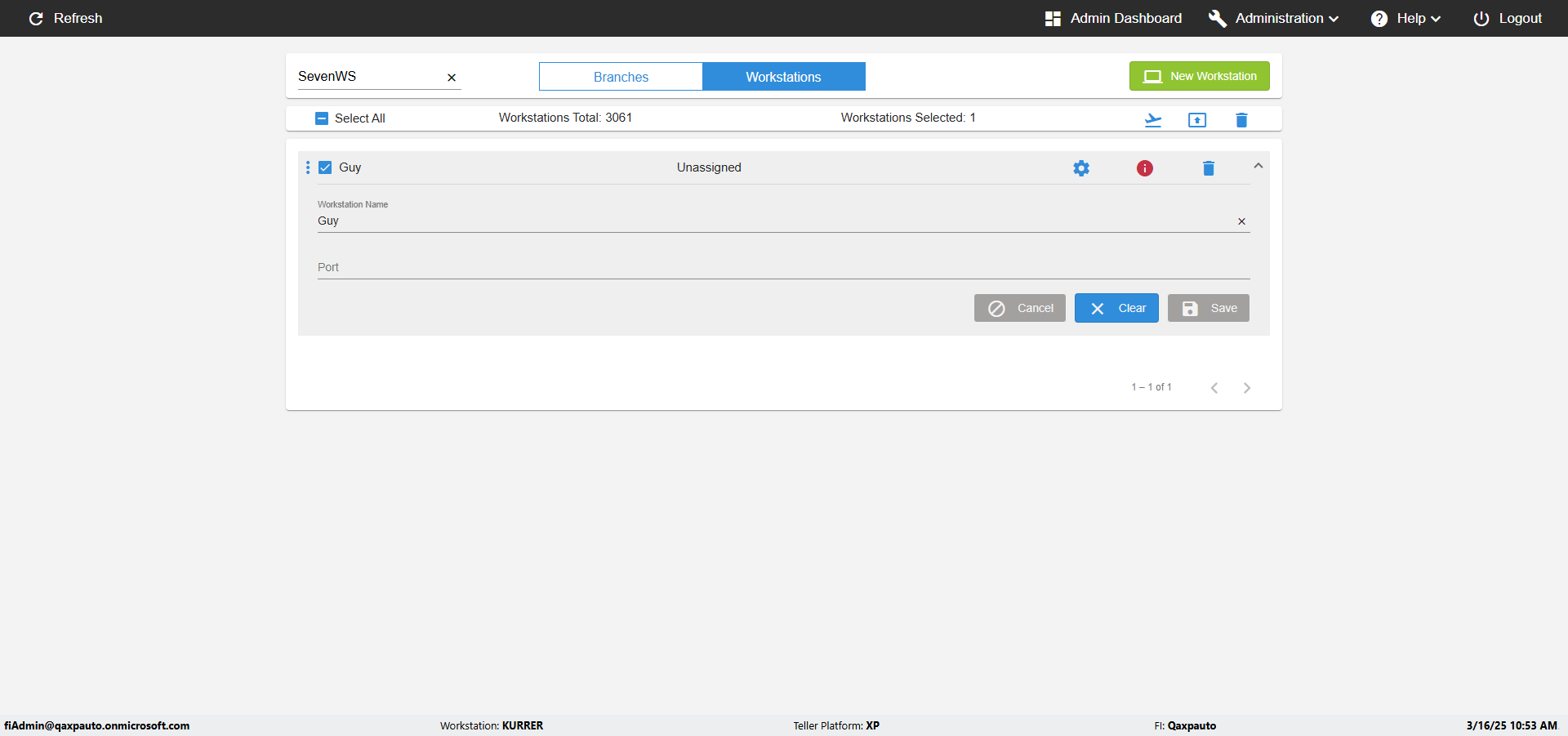Collapse the Guy workstation details
Image resolution: width=1568 pixels, height=736 pixels.
pos(1258,166)
